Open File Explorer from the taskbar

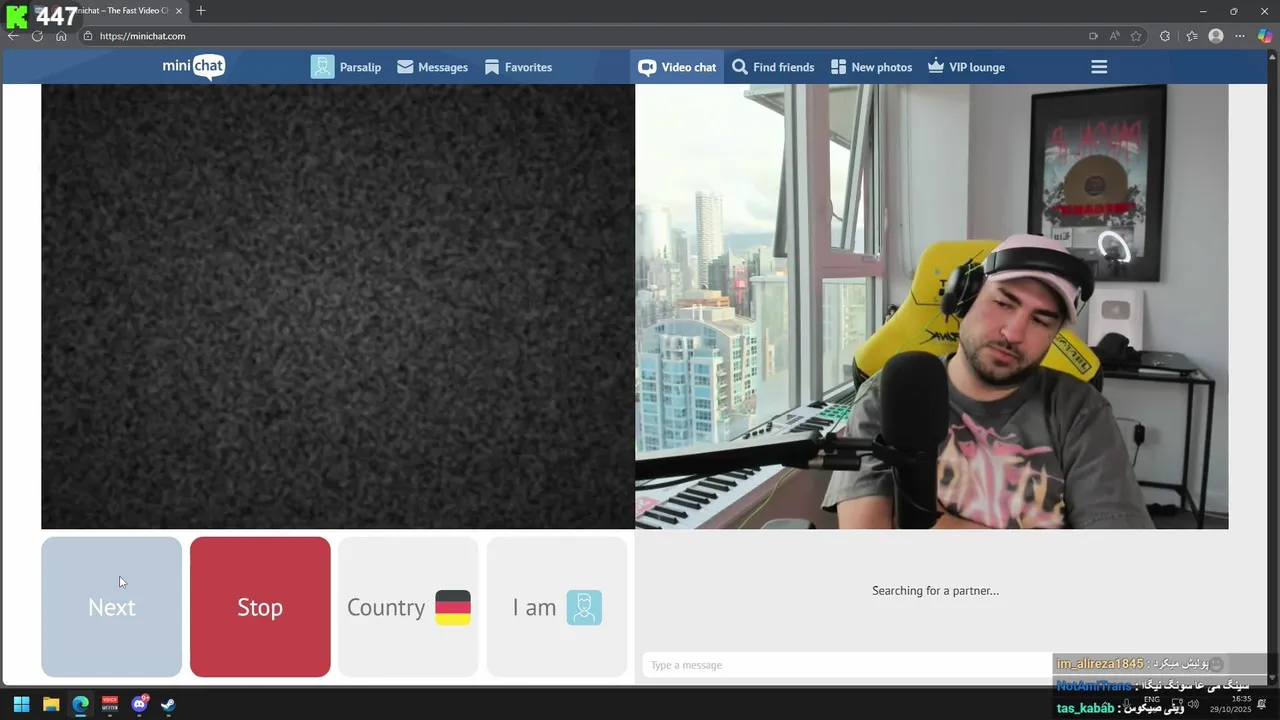tap(51, 704)
